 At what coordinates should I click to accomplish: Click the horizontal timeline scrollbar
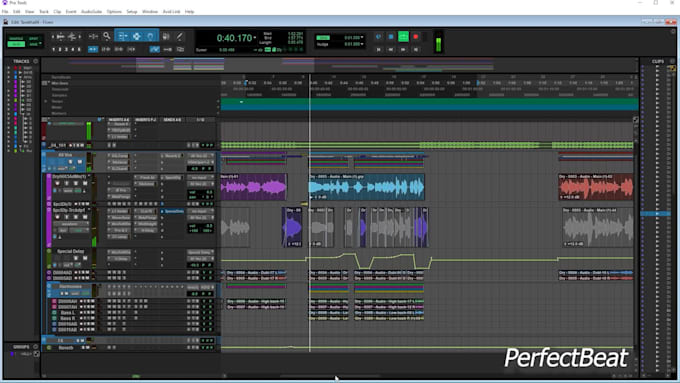coord(330,376)
